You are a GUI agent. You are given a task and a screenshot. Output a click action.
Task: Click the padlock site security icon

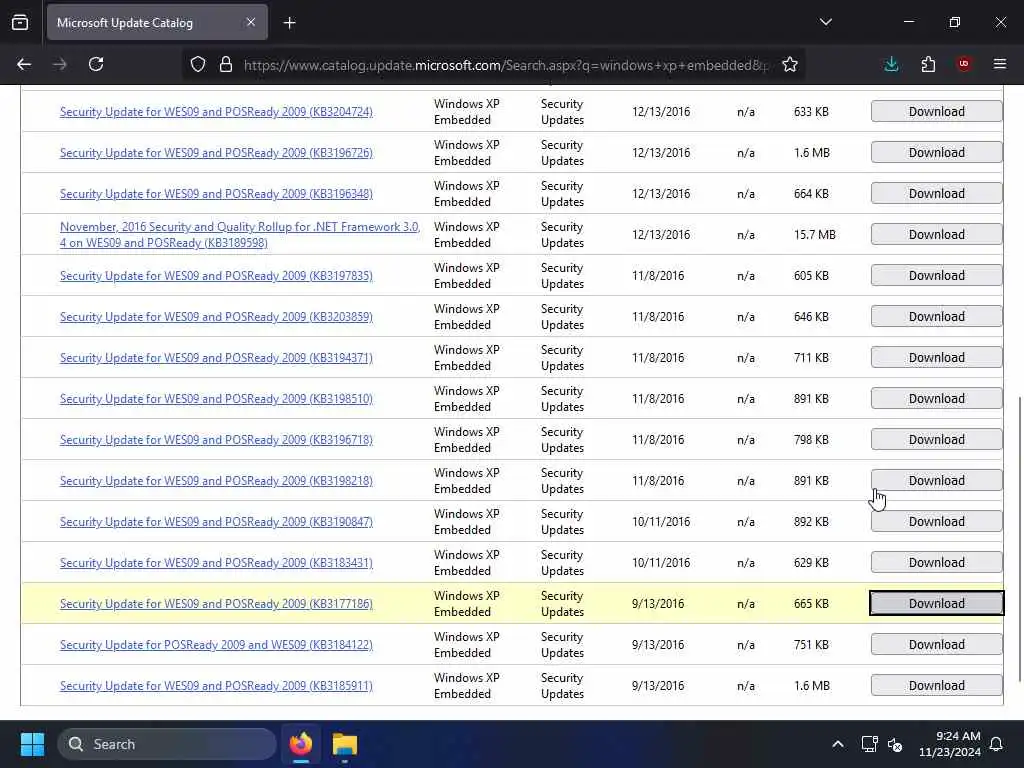tap(226, 65)
